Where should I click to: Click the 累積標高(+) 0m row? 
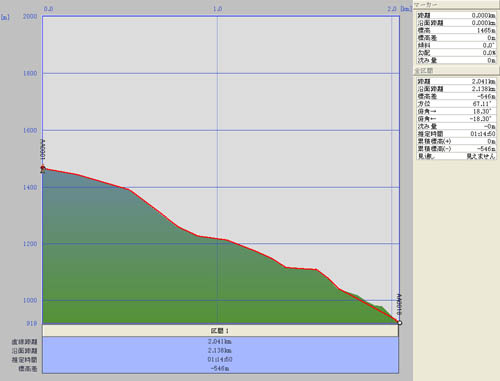click(456, 141)
